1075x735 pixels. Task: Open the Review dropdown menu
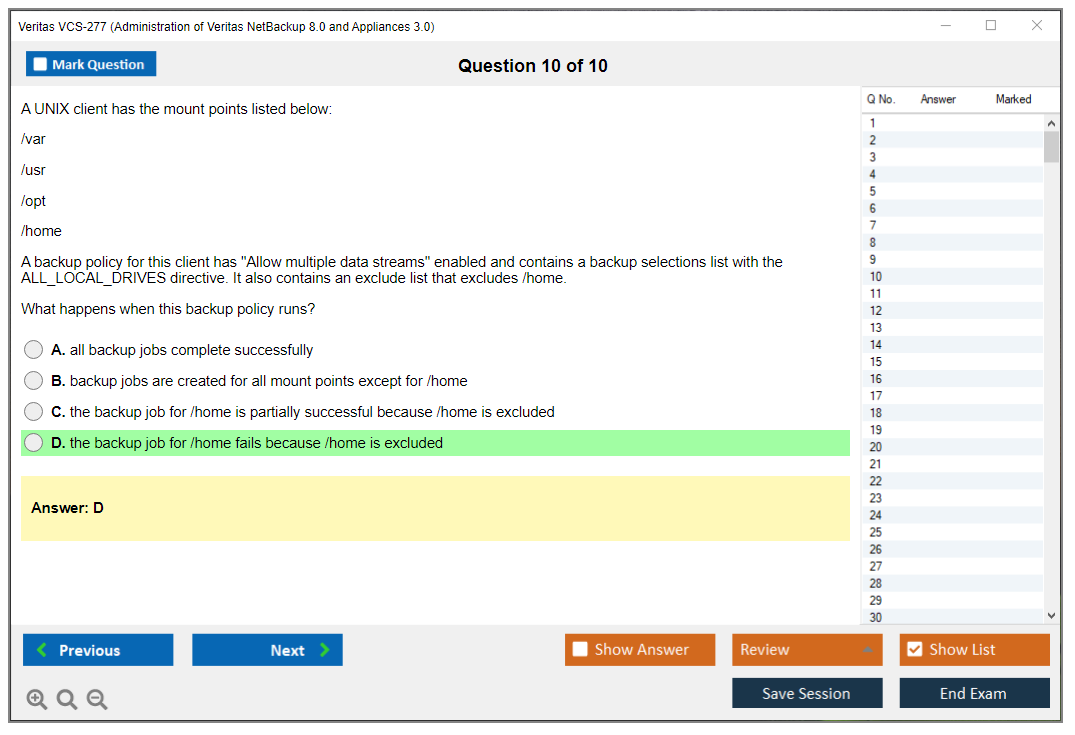click(x=806, y=650)
